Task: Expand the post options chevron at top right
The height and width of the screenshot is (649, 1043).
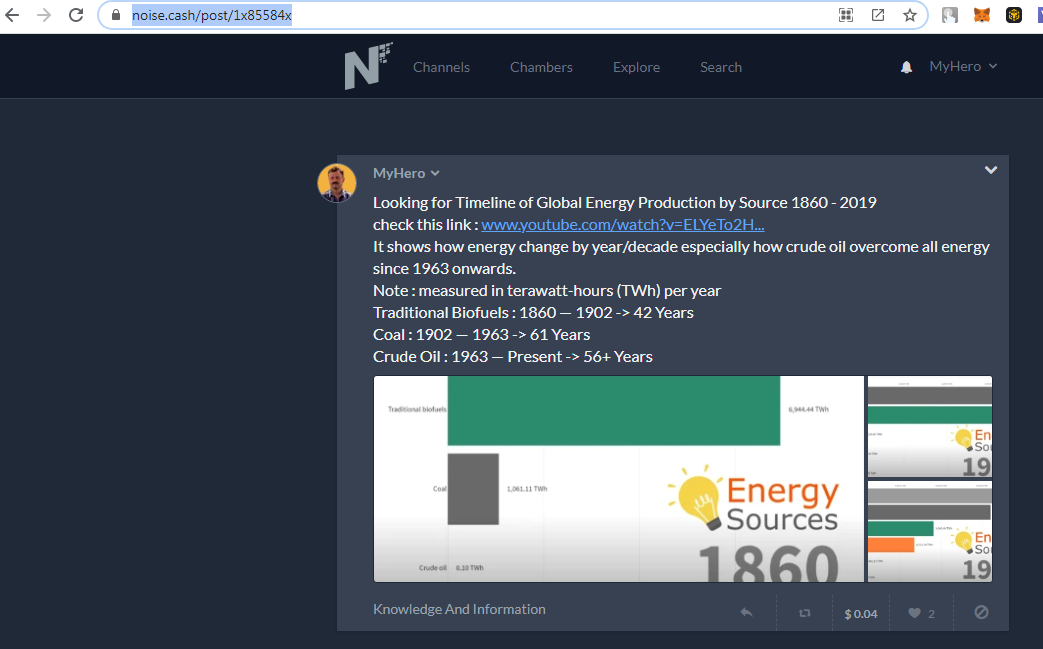Action: (990, 170)
